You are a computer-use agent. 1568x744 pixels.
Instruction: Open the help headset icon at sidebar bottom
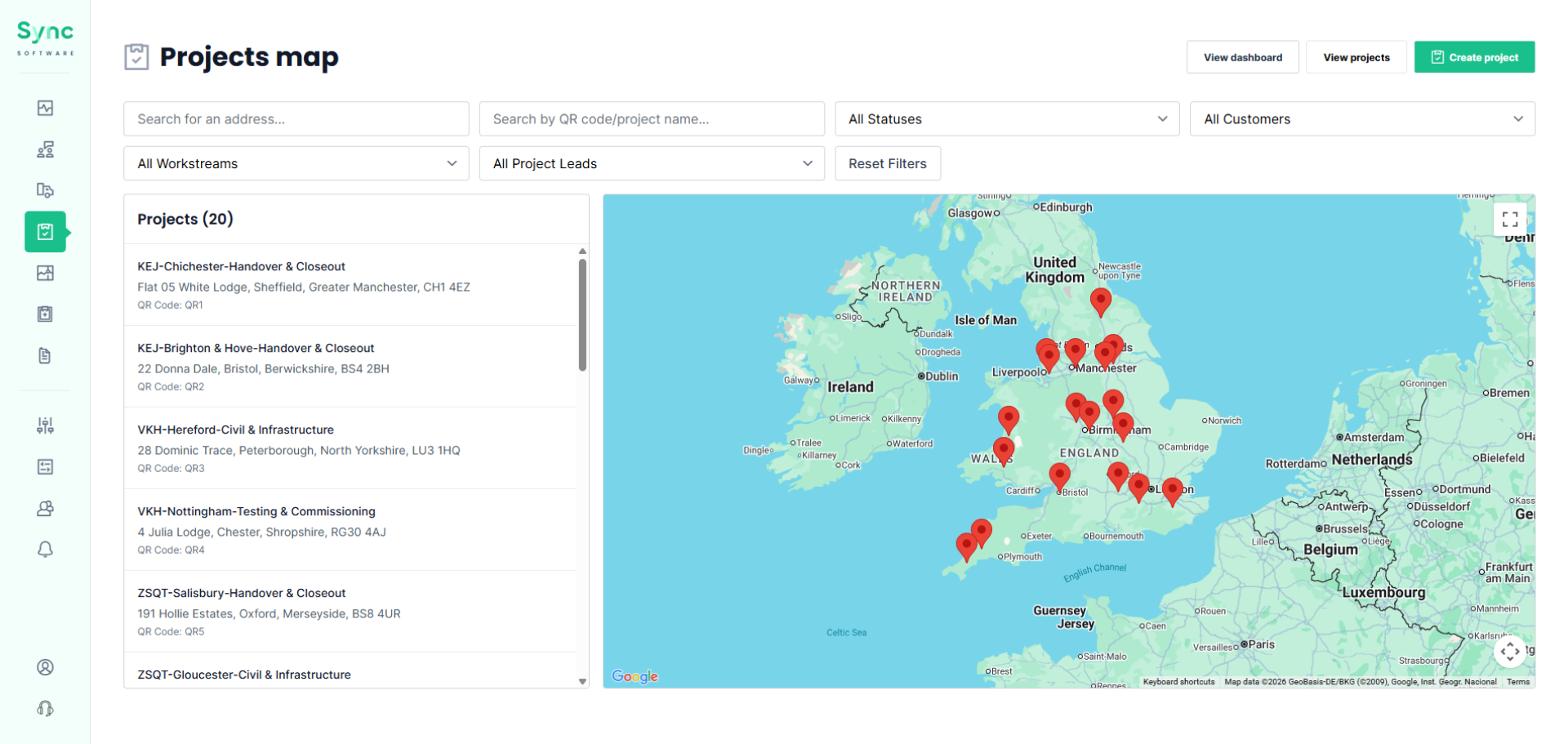coord(45,708)
